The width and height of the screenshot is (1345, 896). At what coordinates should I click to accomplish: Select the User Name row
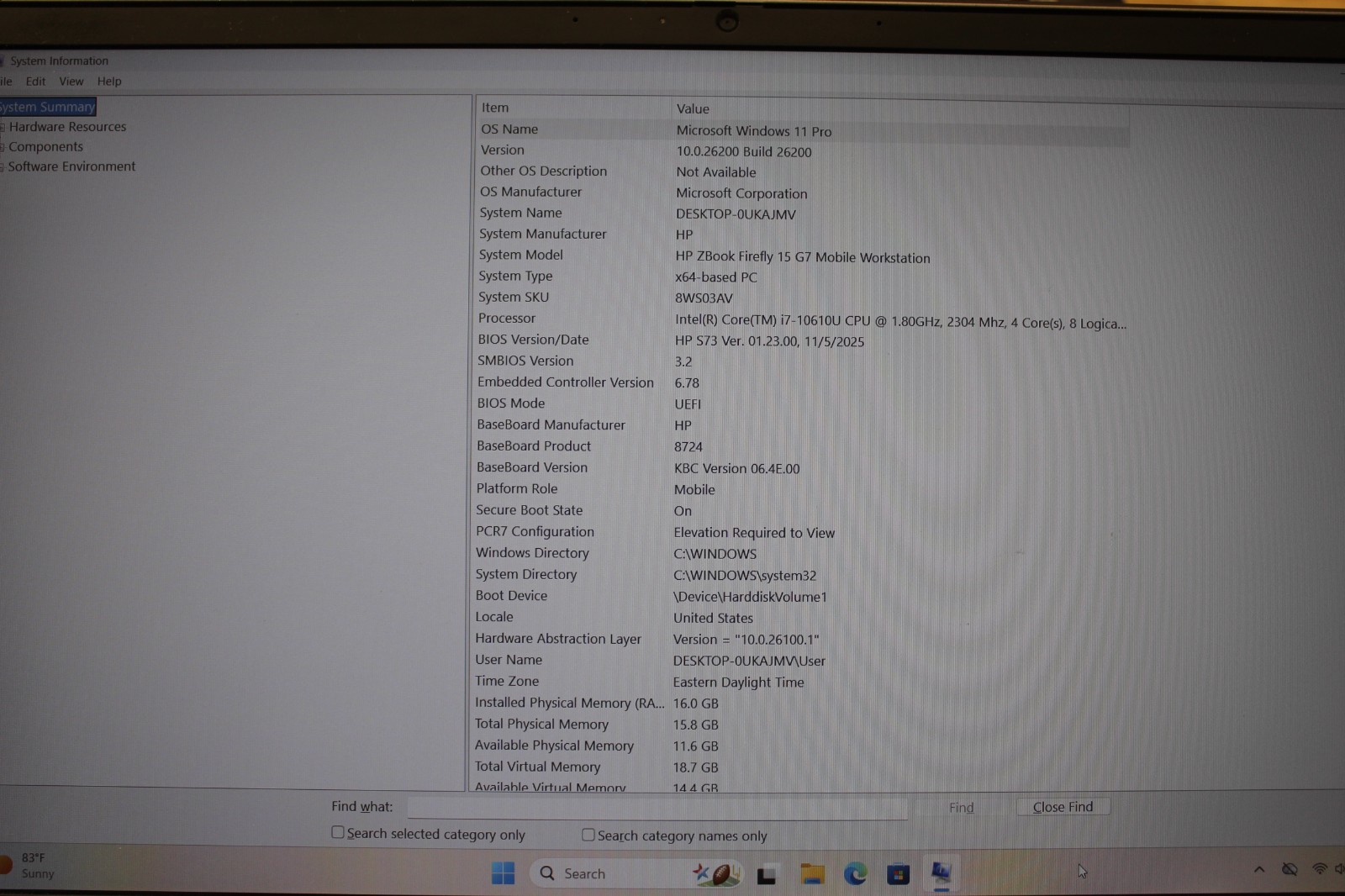point(803,661)
